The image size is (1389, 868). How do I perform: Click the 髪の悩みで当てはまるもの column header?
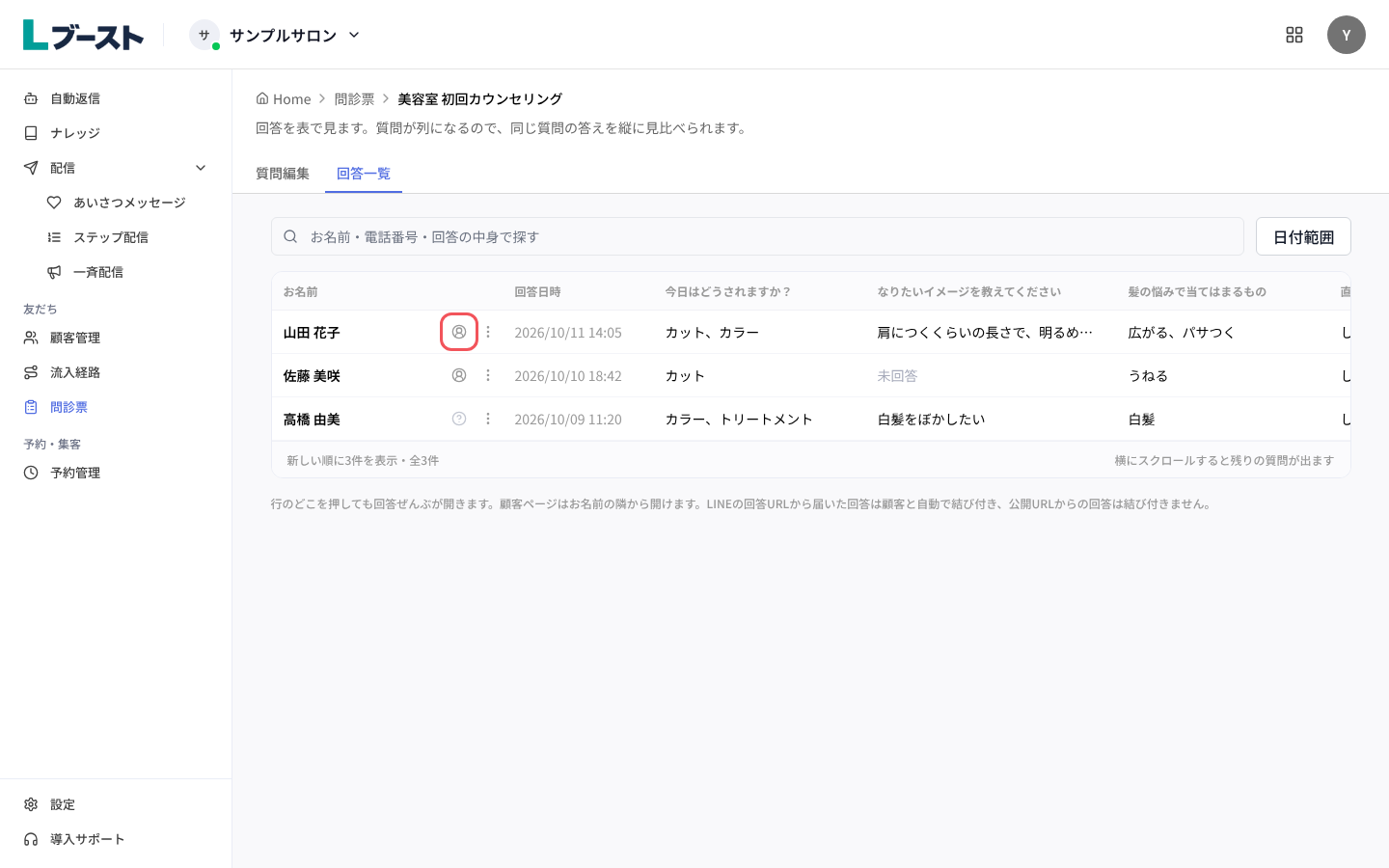tap(1197, 291)
